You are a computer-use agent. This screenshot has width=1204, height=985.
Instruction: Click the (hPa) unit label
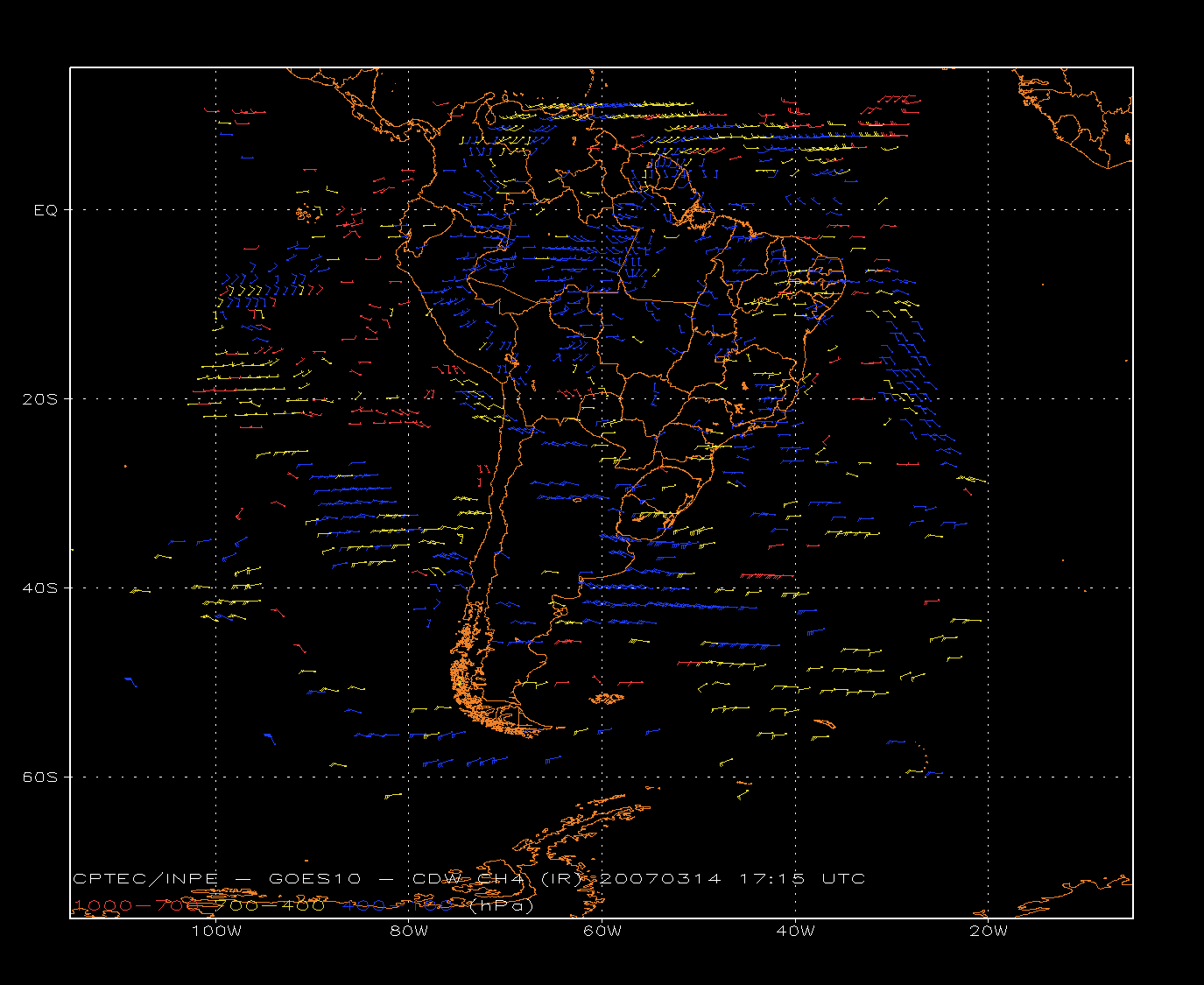click(501, 905)
